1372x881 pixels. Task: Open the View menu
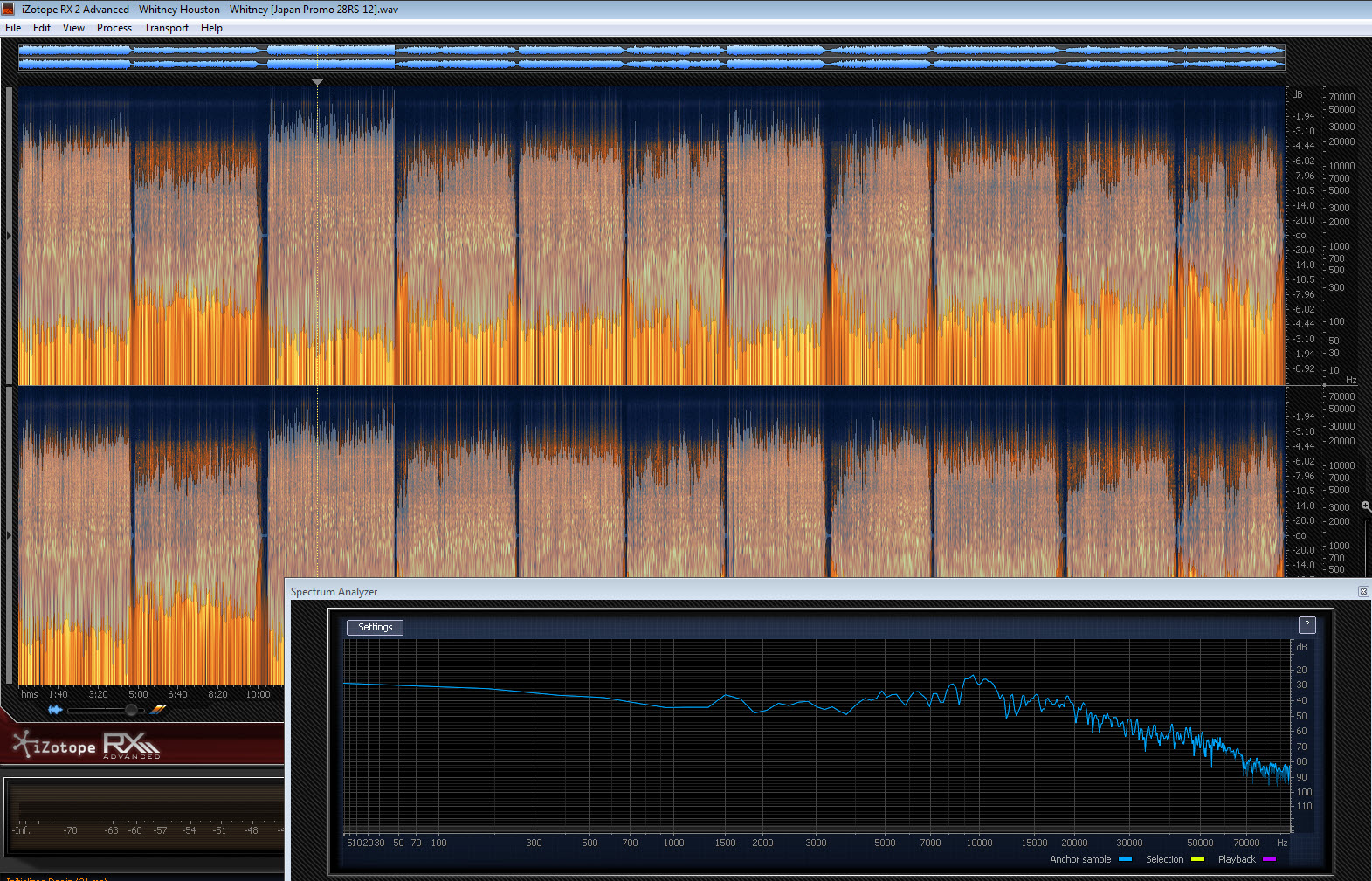(73, 28)
